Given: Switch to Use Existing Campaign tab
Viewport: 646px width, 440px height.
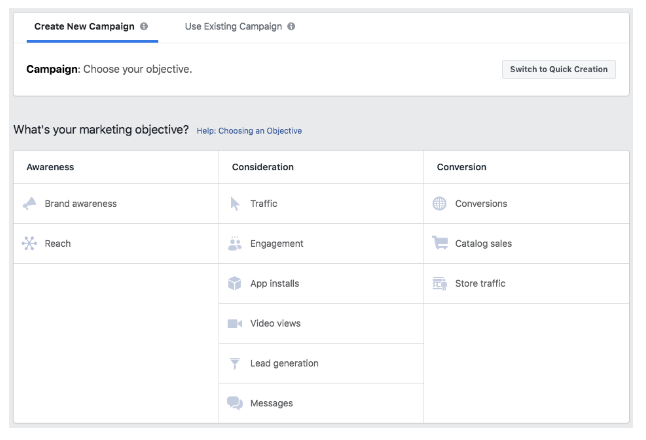Looking at the screenshot, I should [232, 27].
